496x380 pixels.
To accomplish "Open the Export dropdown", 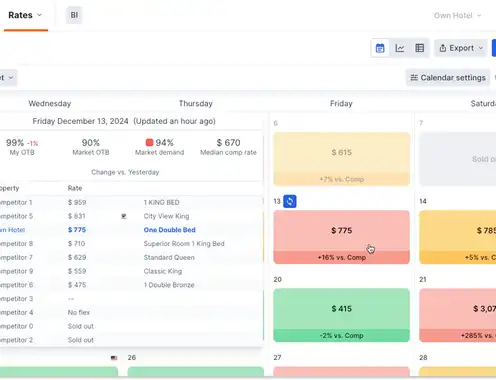I will [461, 48].
